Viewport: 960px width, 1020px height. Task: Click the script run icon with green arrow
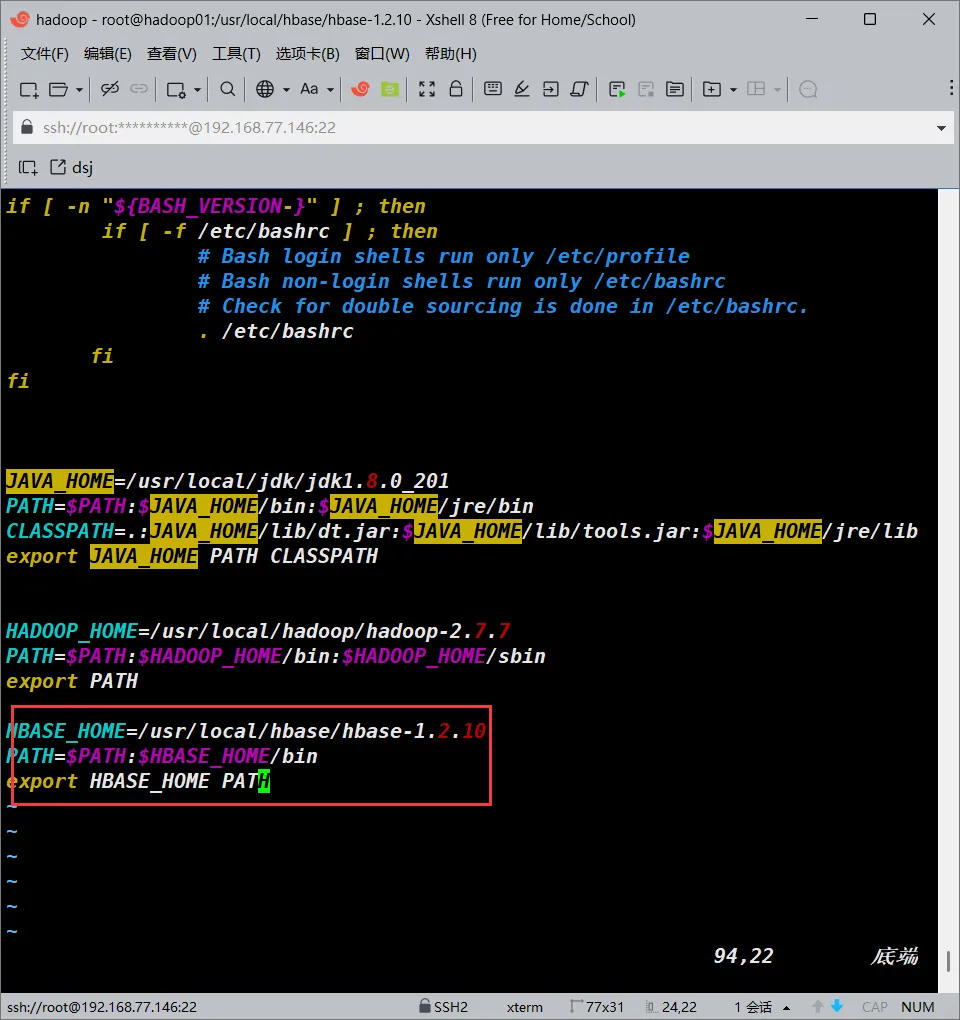coord(617,89)
